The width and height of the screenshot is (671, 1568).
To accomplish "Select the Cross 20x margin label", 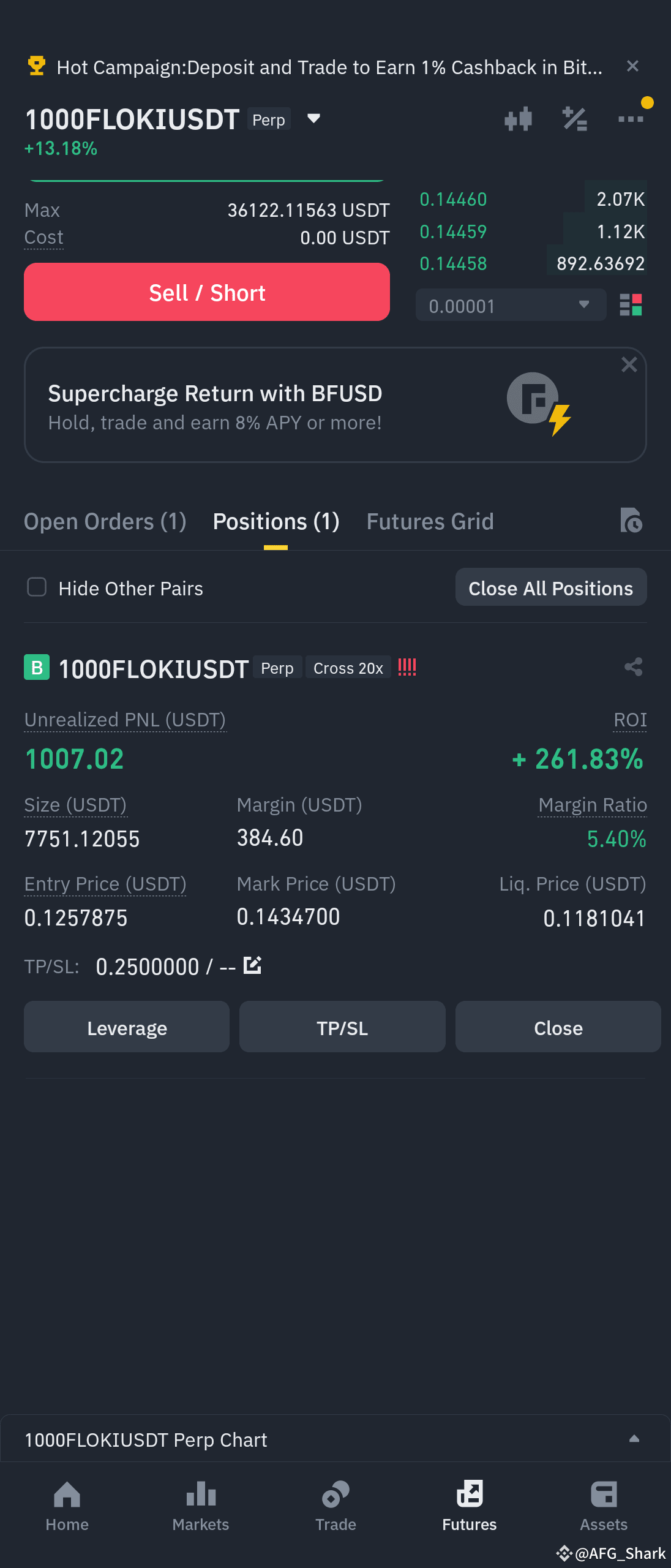I will (x=348, y=668).
